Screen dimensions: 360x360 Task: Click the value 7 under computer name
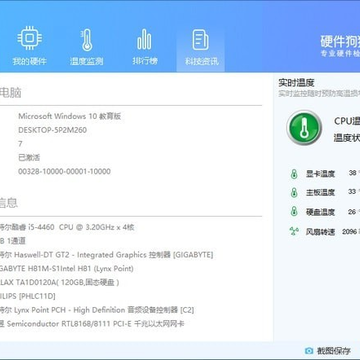[x=20, y=144]
